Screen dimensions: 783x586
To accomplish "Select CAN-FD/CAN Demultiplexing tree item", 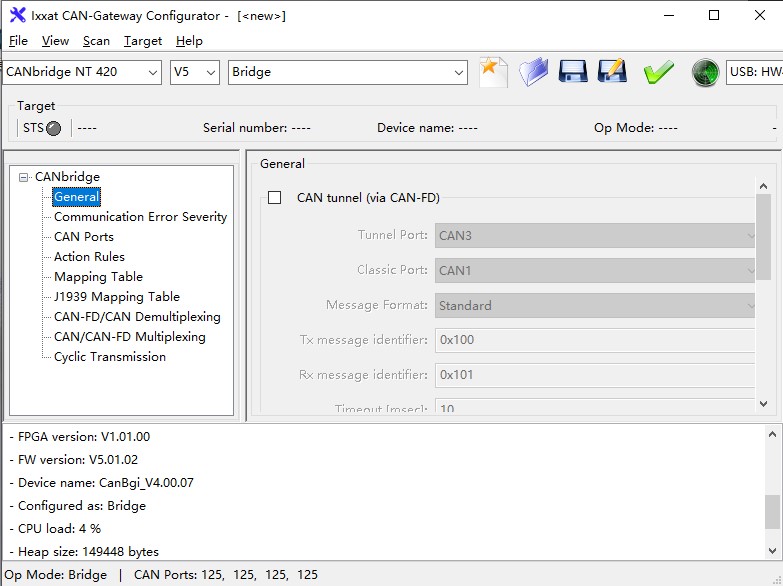I will 137,317.
